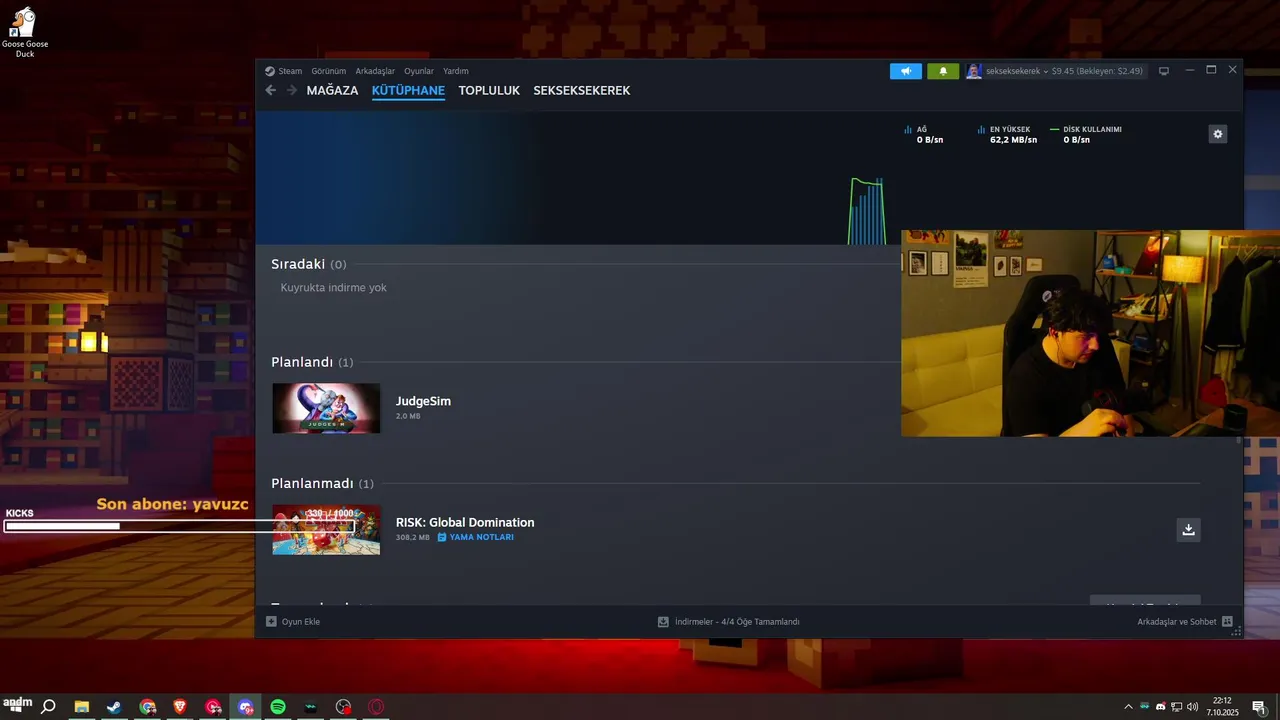Viewport: 1280px width, 720px height.
Task: Open the Oyunlar menu
Action: coord(419,71)
